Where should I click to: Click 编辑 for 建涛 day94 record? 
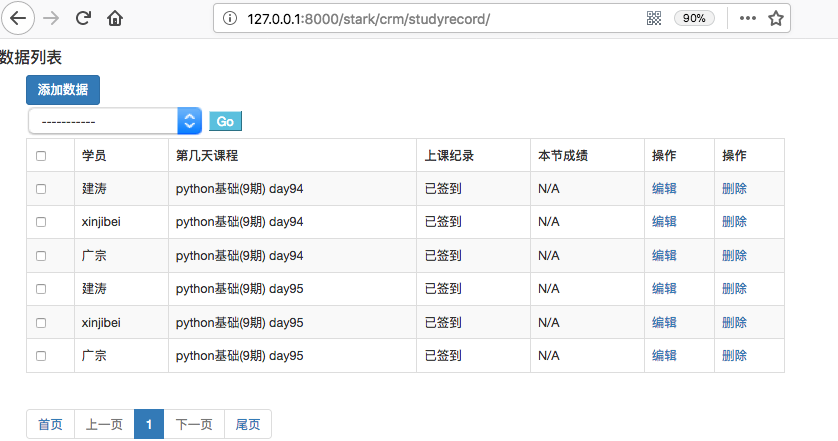664,189
